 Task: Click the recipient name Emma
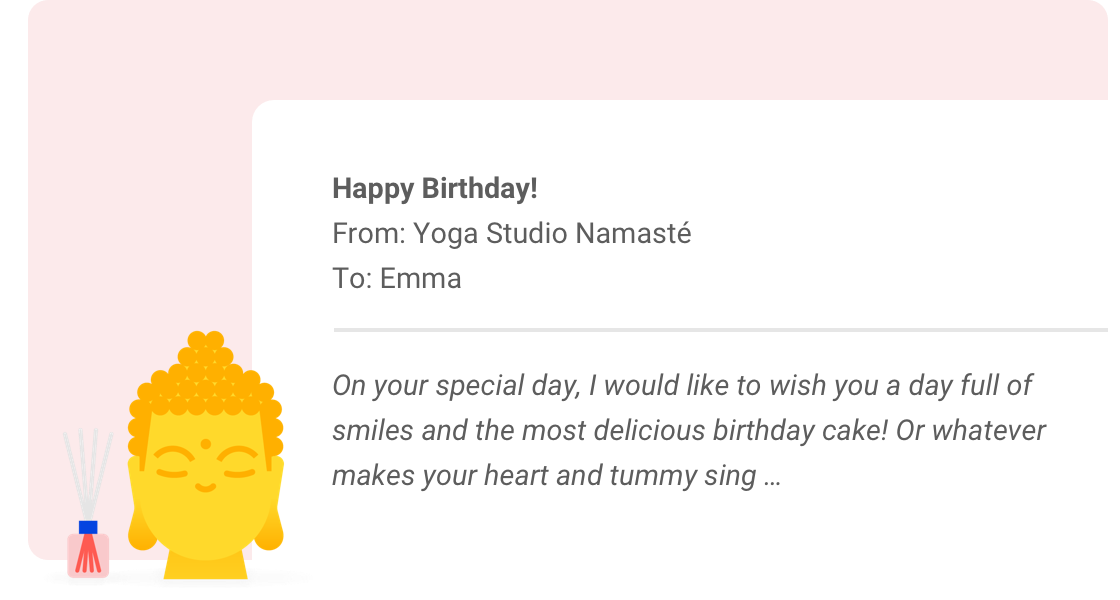[421, 279]
